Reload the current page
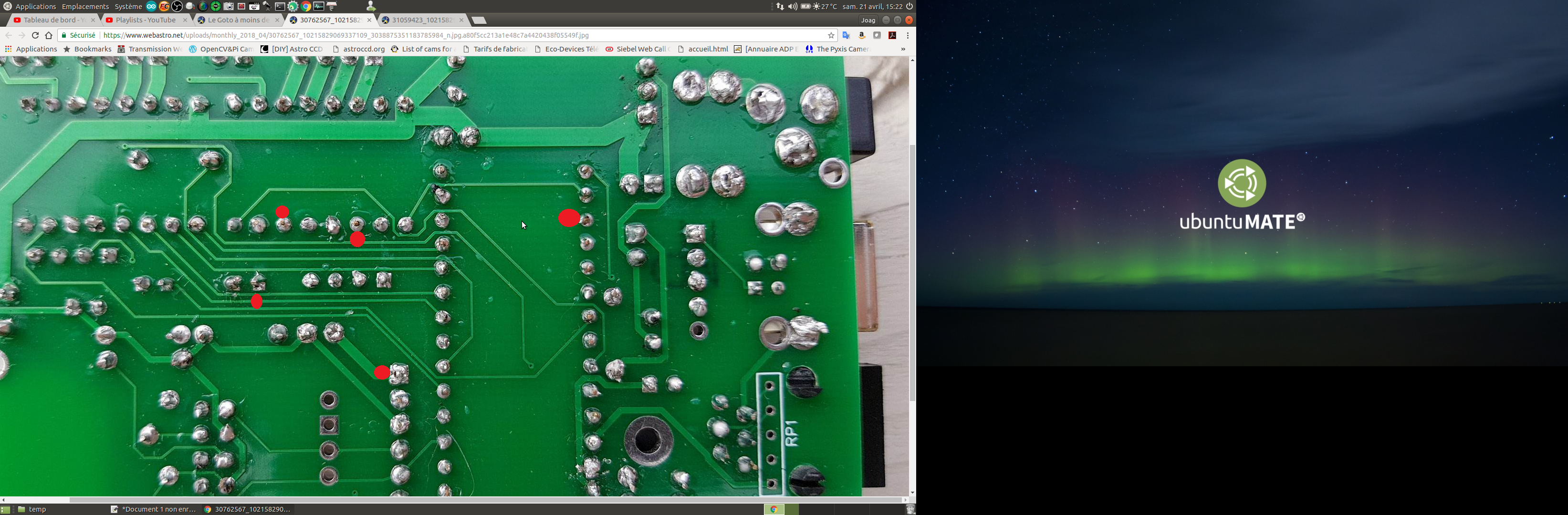This screenshot has width=1568, height=515. click(x=35, y=35)
